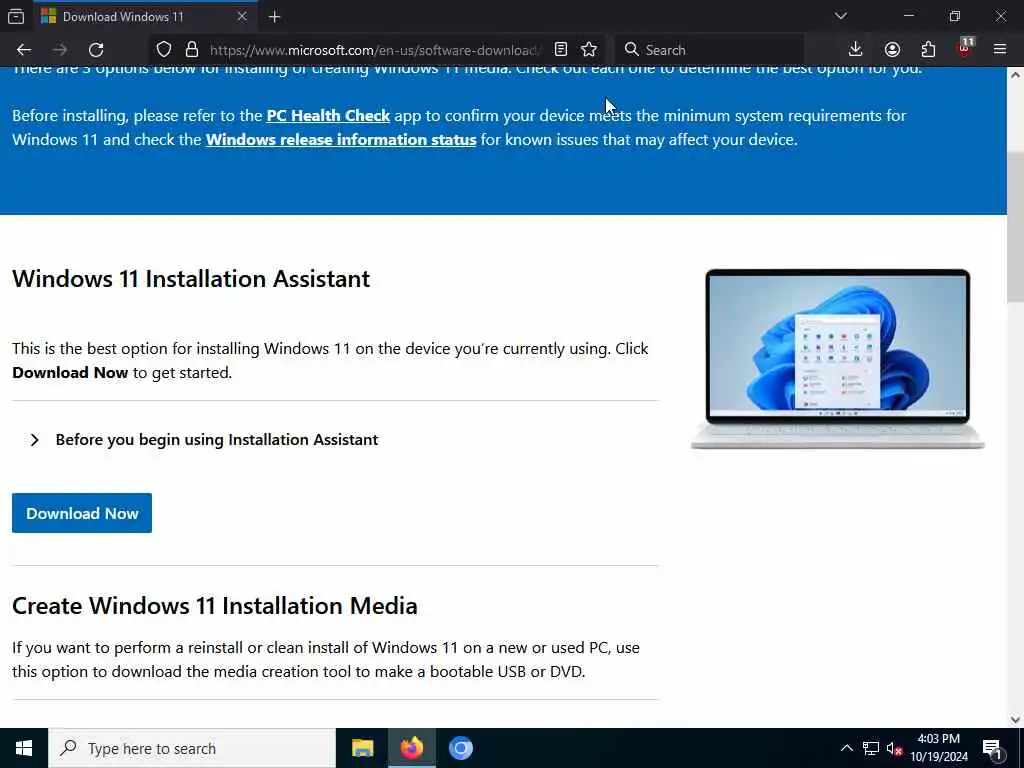1024x768 pixels.
Task: Reload the current page
Action: point(96,50)
